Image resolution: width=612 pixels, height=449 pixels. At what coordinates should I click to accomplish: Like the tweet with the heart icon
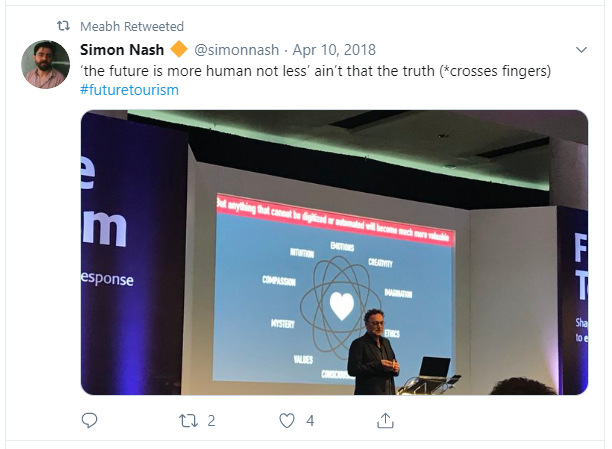pos(287,421)
